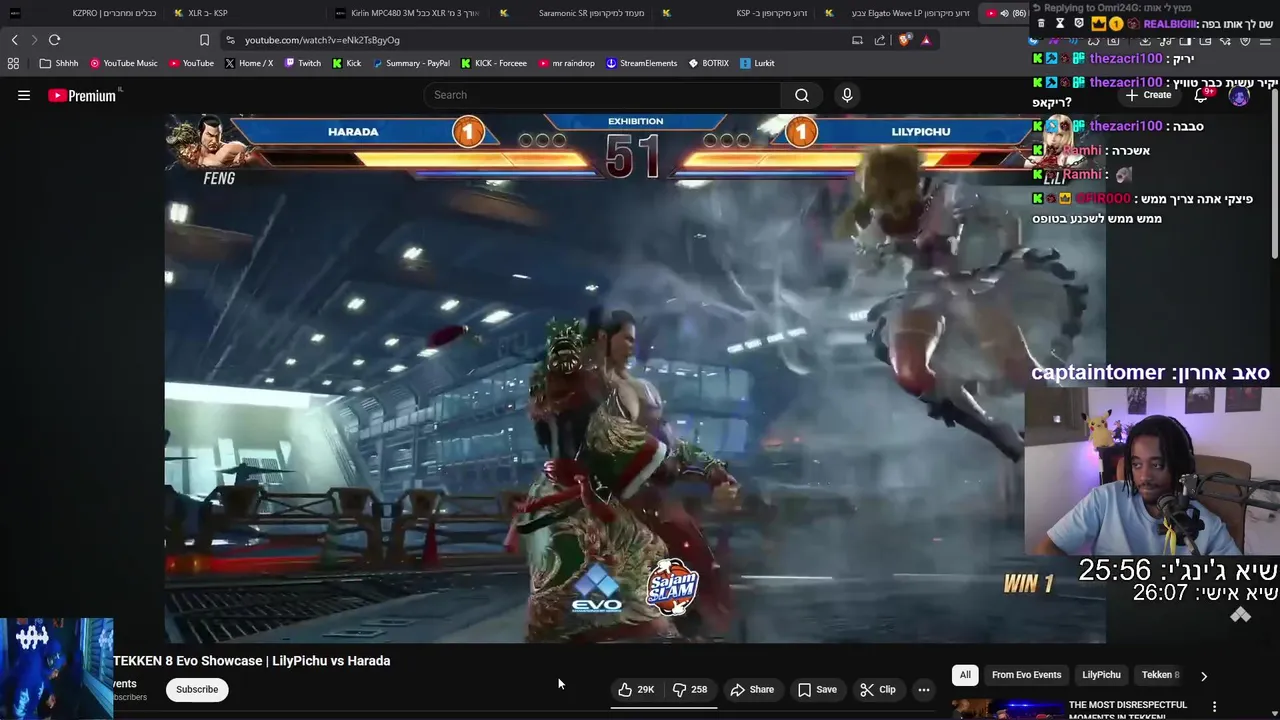Go back with the browser back arrow
The width and height of the screenshot is (1280, 720).
pyautogui.click(x=14, y=40)
